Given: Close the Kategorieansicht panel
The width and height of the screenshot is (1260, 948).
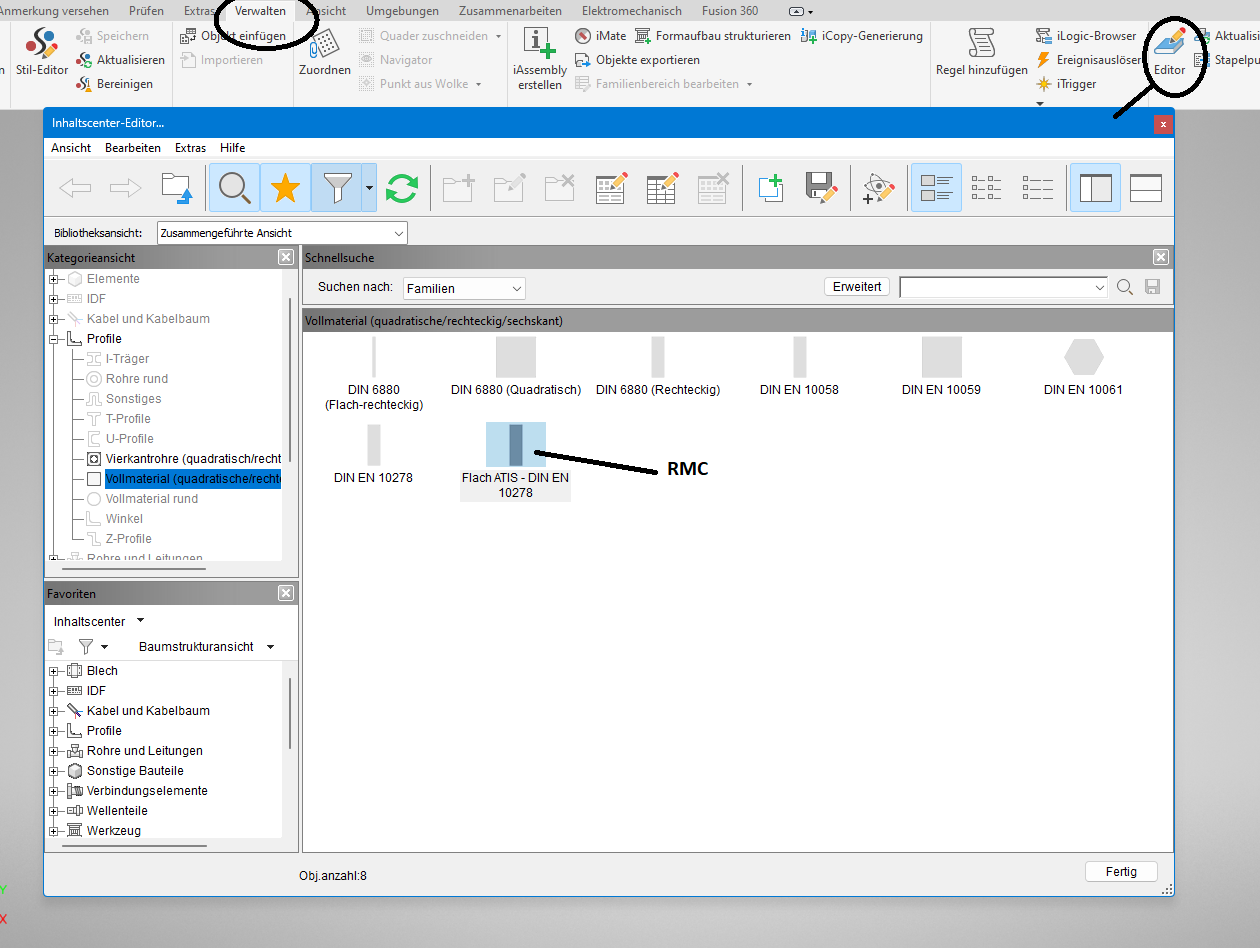Looking at the screenshot, I should click(286, 258).
